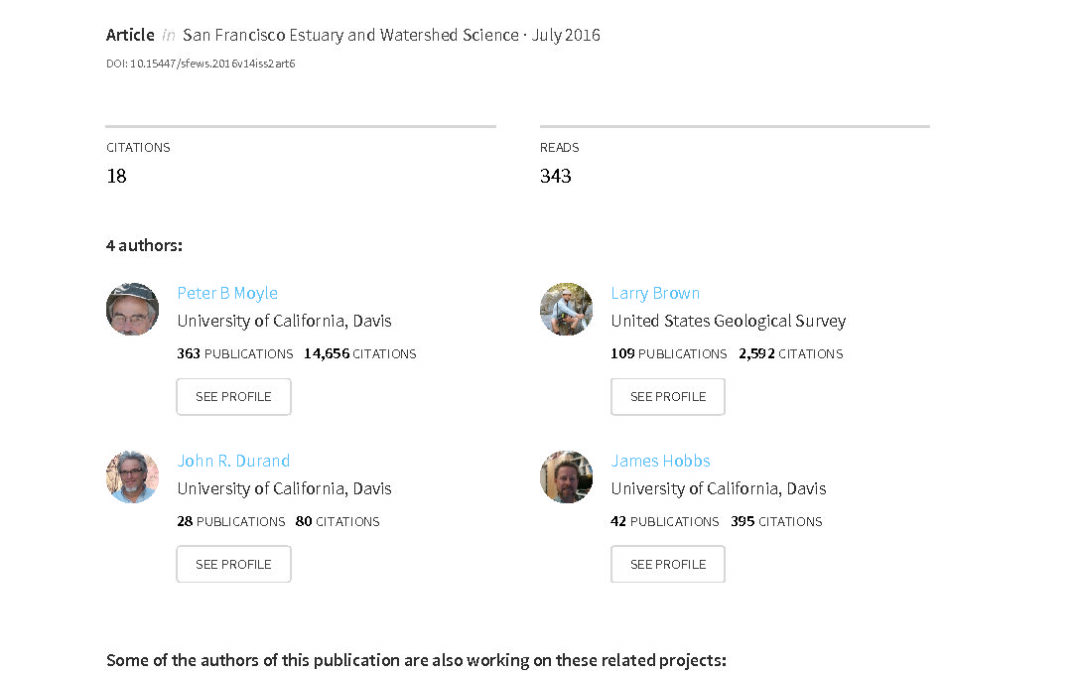Viewport: 1080px width, 675px height.
Task: Open James Hobbs author name link
Action: [x=661, y=461]
